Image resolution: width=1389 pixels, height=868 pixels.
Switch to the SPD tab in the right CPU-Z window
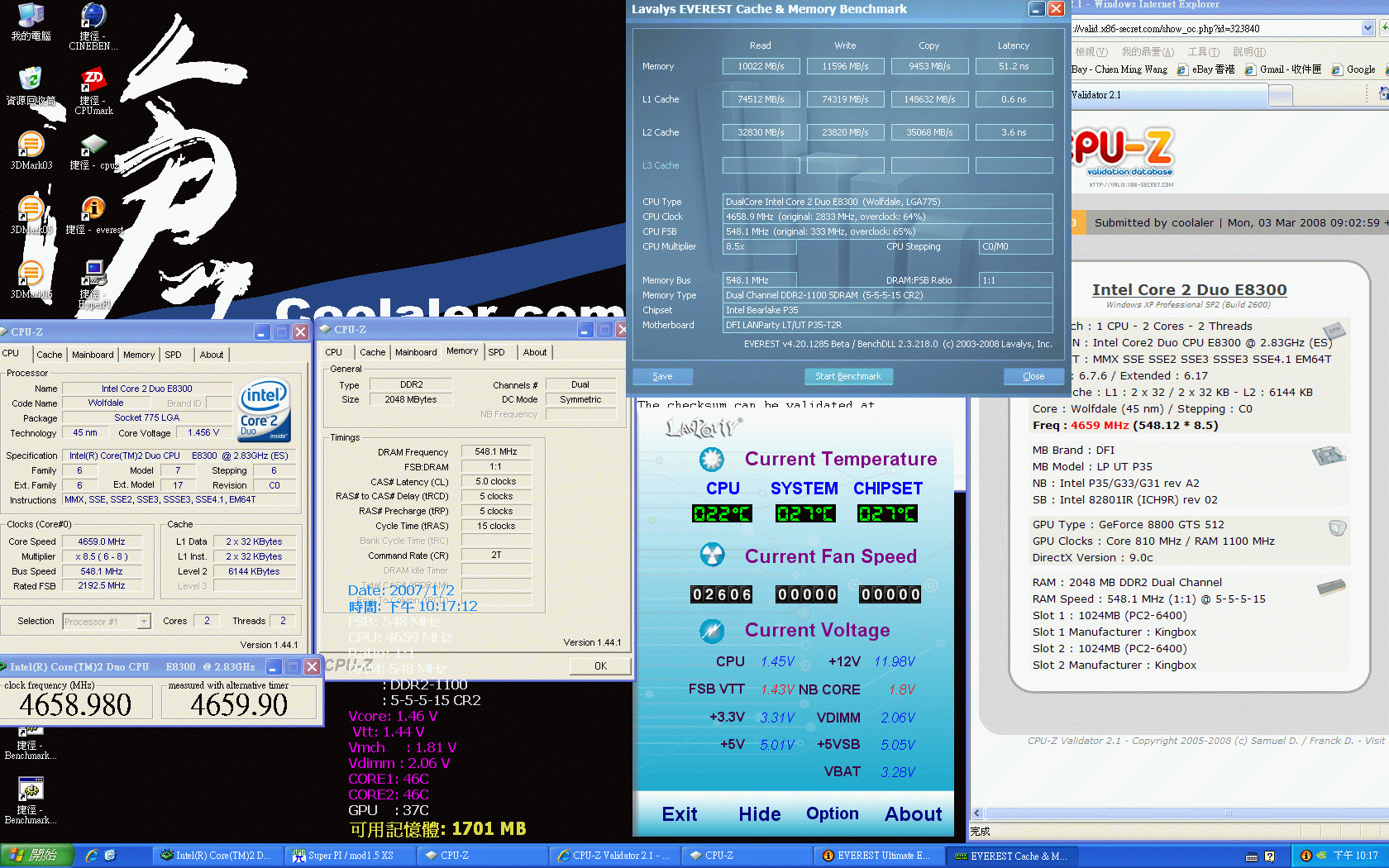[496, 352]
